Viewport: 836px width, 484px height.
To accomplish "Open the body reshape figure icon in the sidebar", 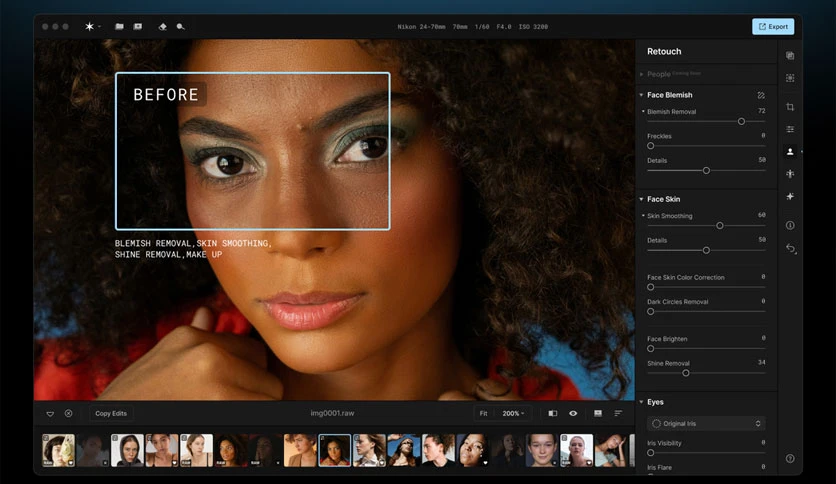I will coord(790,174).
